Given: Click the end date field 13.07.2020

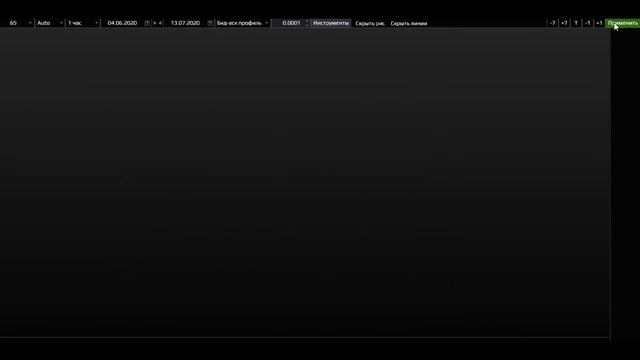Looking at the screenshot, I should (185, 23).
